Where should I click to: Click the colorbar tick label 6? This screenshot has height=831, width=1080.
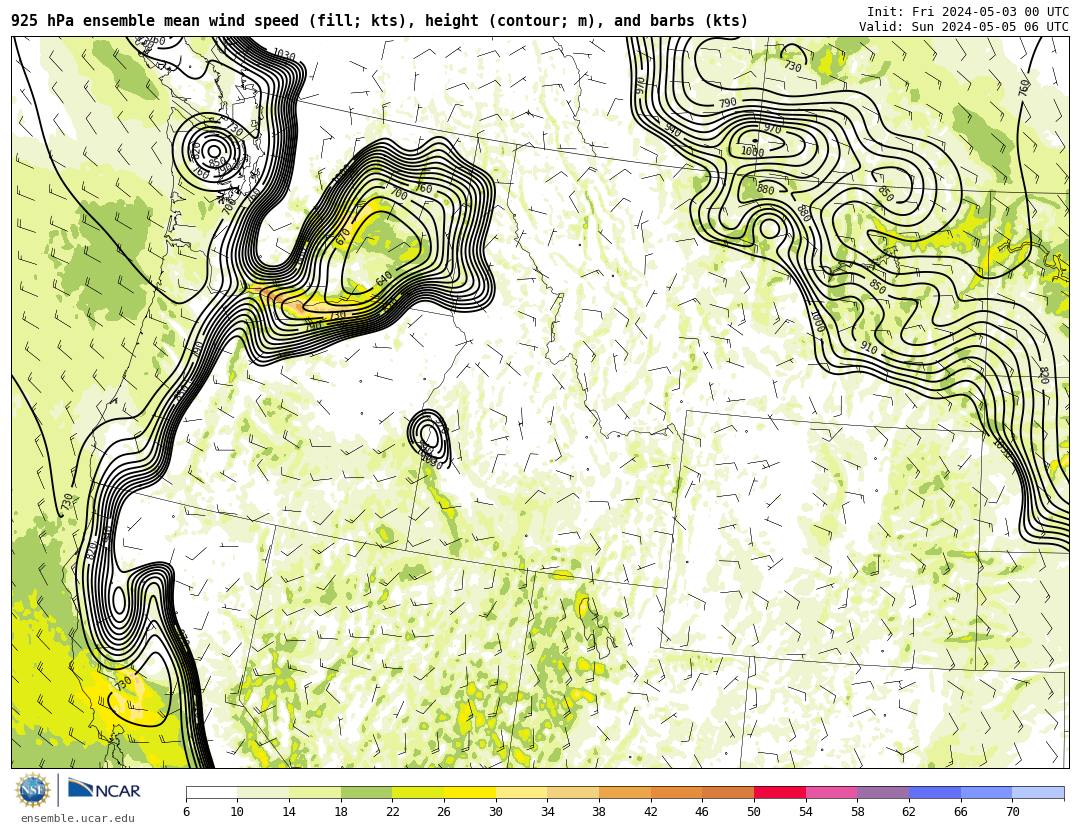(186, 812)
